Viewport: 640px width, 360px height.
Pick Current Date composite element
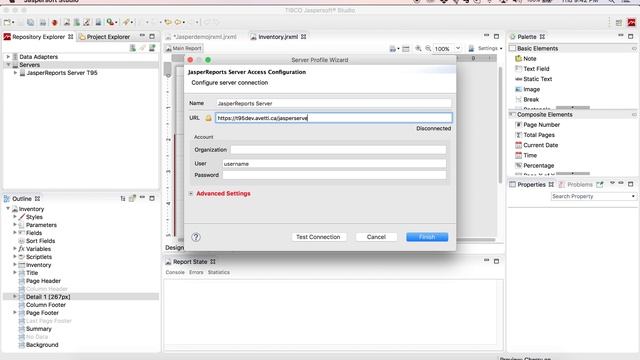click(x=540, y=145)
